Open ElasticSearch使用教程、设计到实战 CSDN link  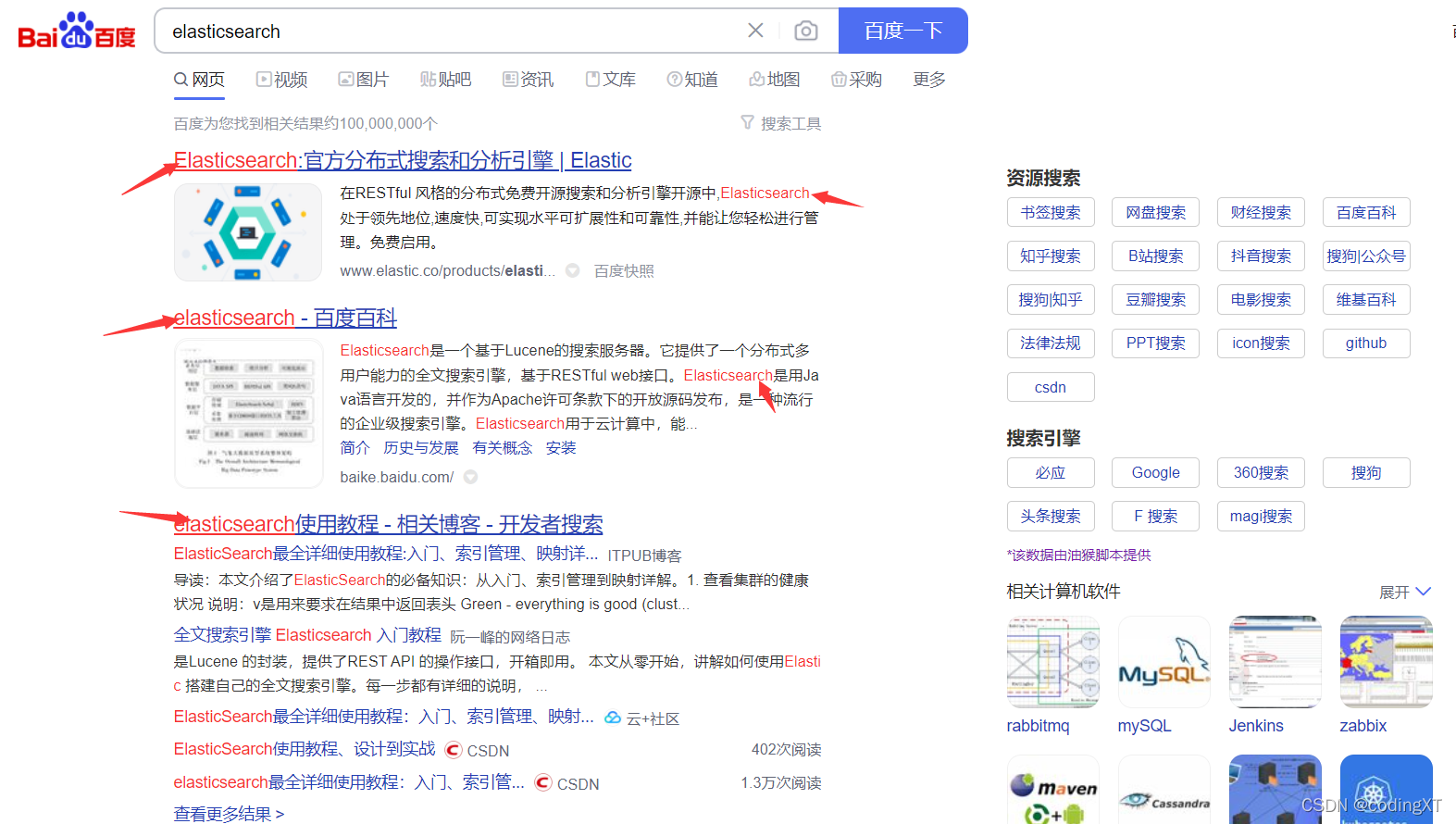pyautogui.click(x=305, y=749)
